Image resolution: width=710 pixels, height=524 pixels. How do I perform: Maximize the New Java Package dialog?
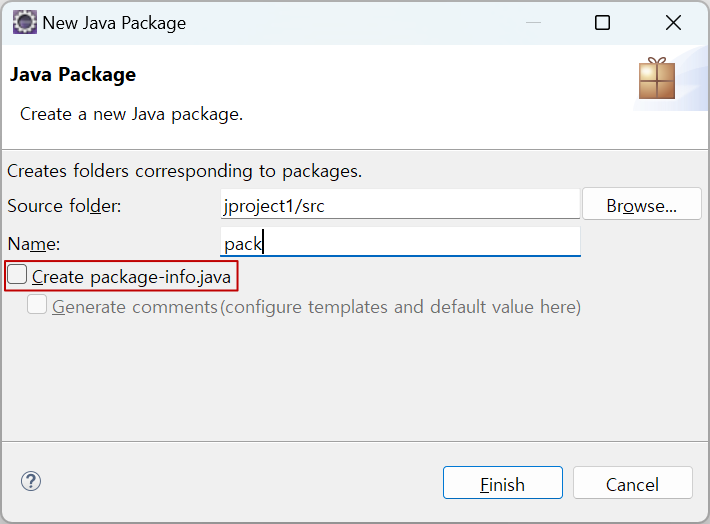tap(602, 22)
